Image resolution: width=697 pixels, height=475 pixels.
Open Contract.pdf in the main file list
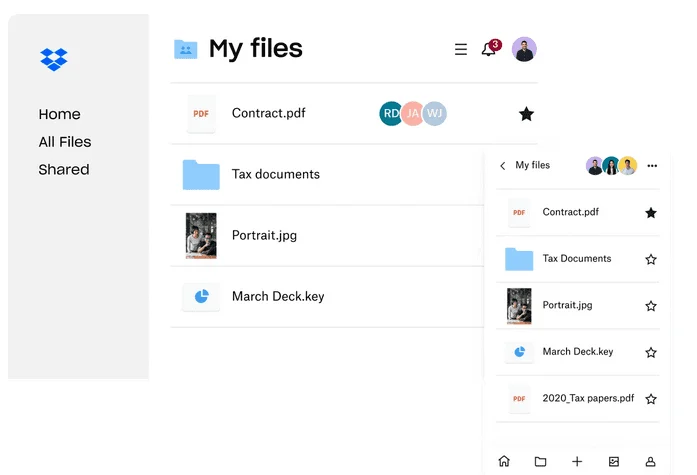click(x=268, y=113)
